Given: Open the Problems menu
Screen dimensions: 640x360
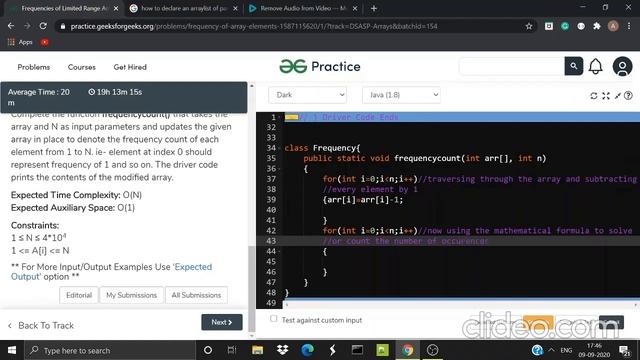Looking at the screenshot, I should [33, 67].
